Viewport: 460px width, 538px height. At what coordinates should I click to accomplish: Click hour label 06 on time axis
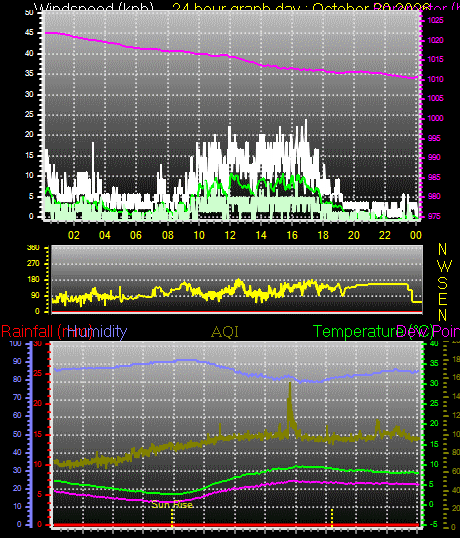pos(136,235)
